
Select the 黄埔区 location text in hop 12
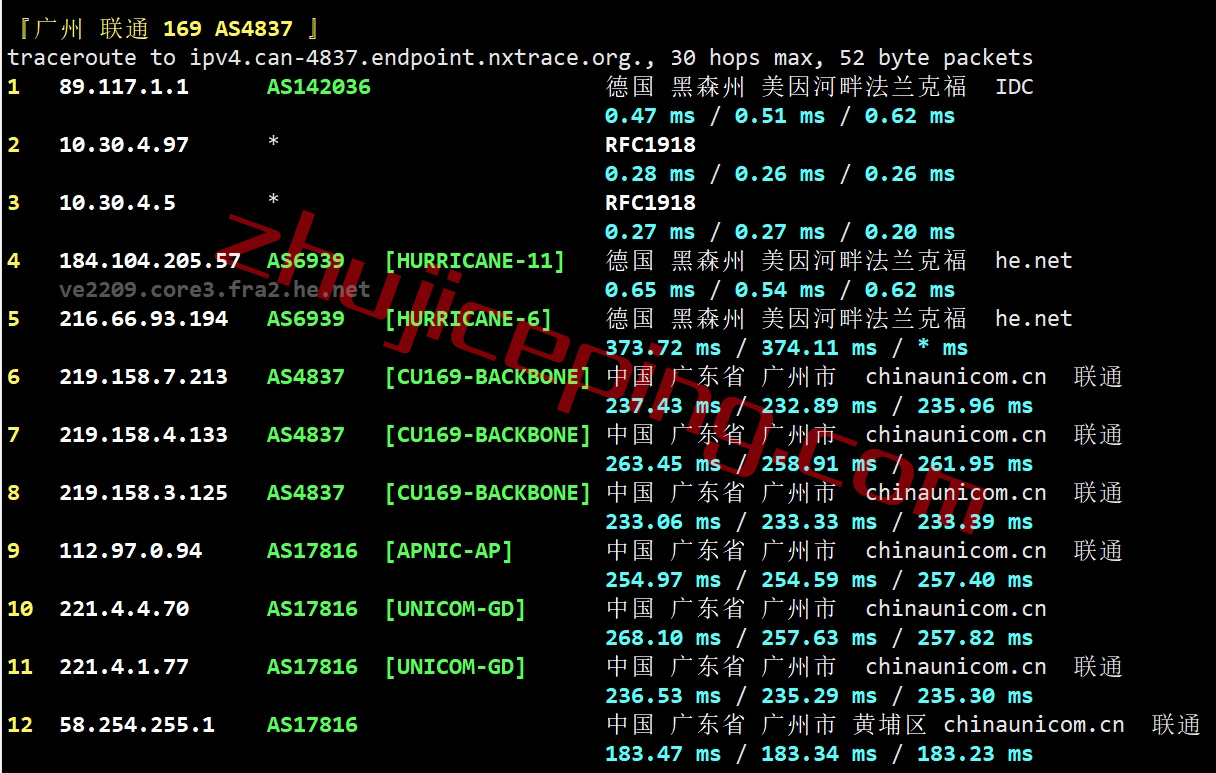tap(891, 725)
